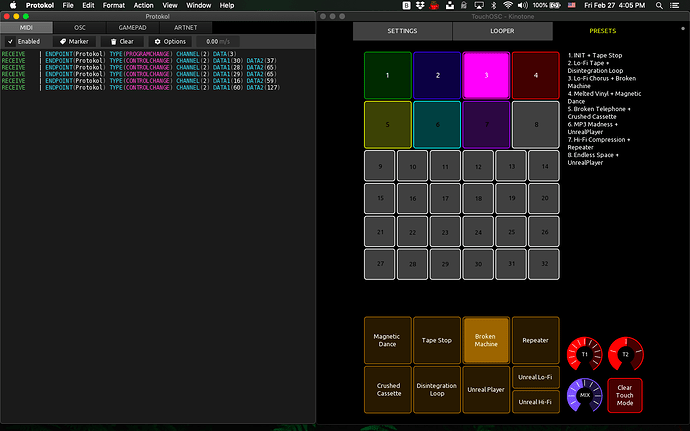This screenshot has height=431, width=690.
Task: Toggle the Unreal Lo-Fi button
Action: 535,377
